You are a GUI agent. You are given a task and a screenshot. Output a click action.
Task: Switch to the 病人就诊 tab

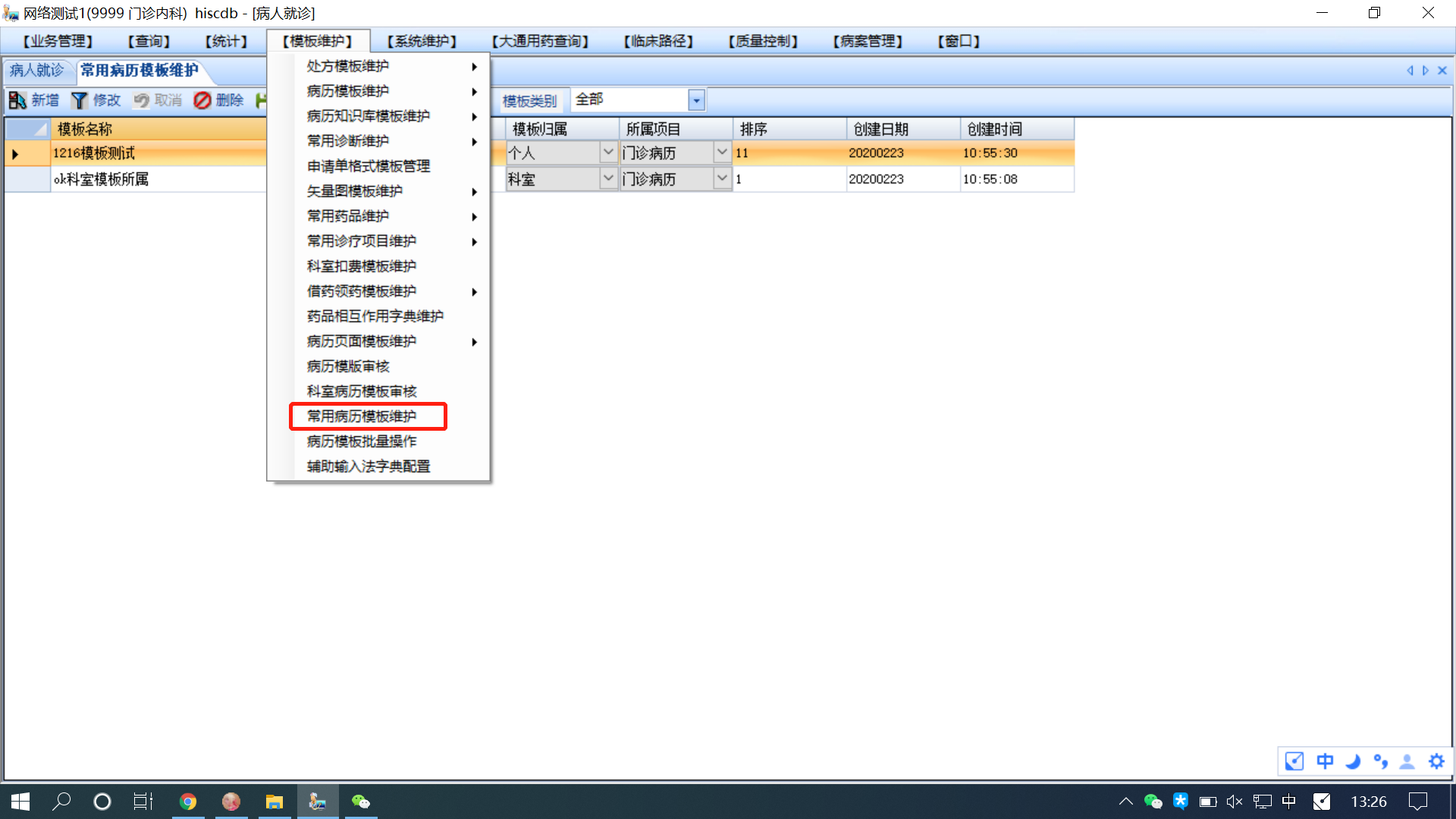coord(36,71)
